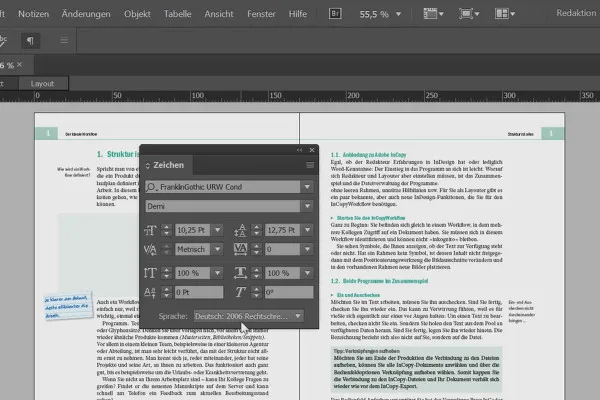Click the Metrisch kerning field
Screen dimensions: 600x400
click(192, 250)
